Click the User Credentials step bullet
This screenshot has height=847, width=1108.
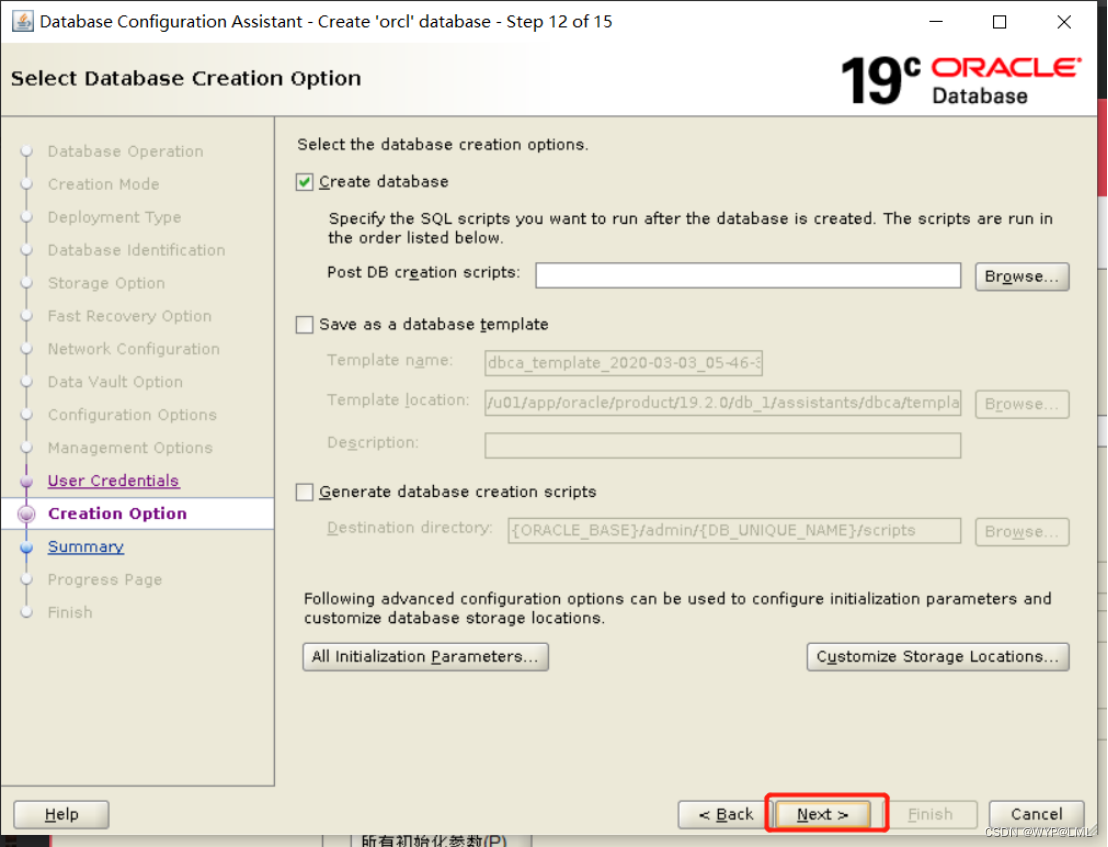click(27, 482)
